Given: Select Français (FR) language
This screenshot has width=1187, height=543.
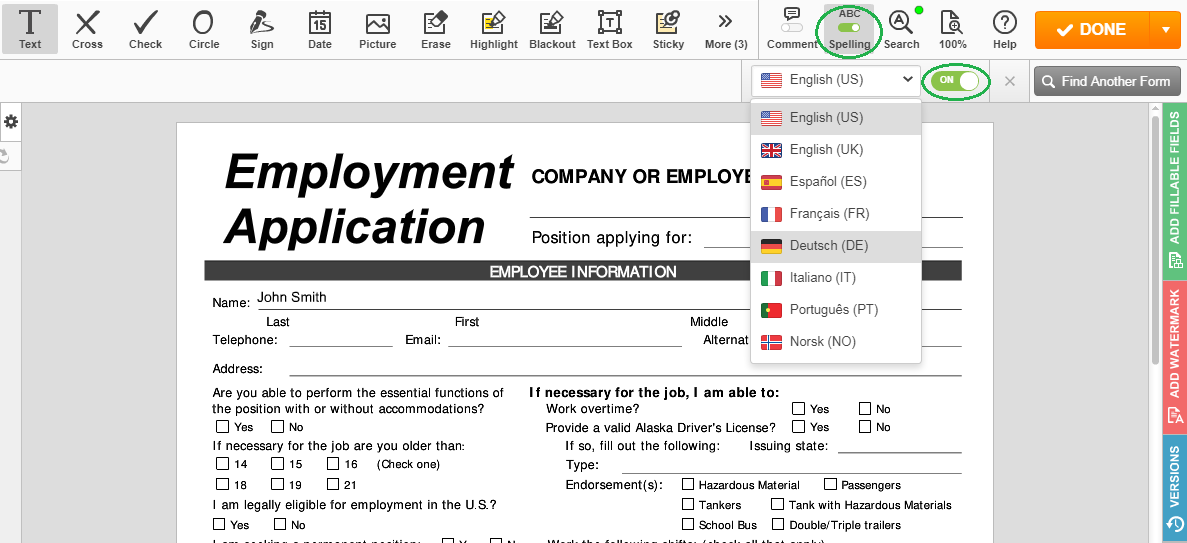Looking at the screenshot, I should pyautogui.click(x=836, y=214).
